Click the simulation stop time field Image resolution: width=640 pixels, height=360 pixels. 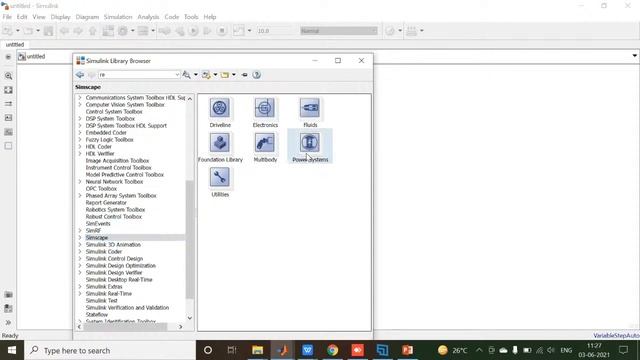[275, 31]
